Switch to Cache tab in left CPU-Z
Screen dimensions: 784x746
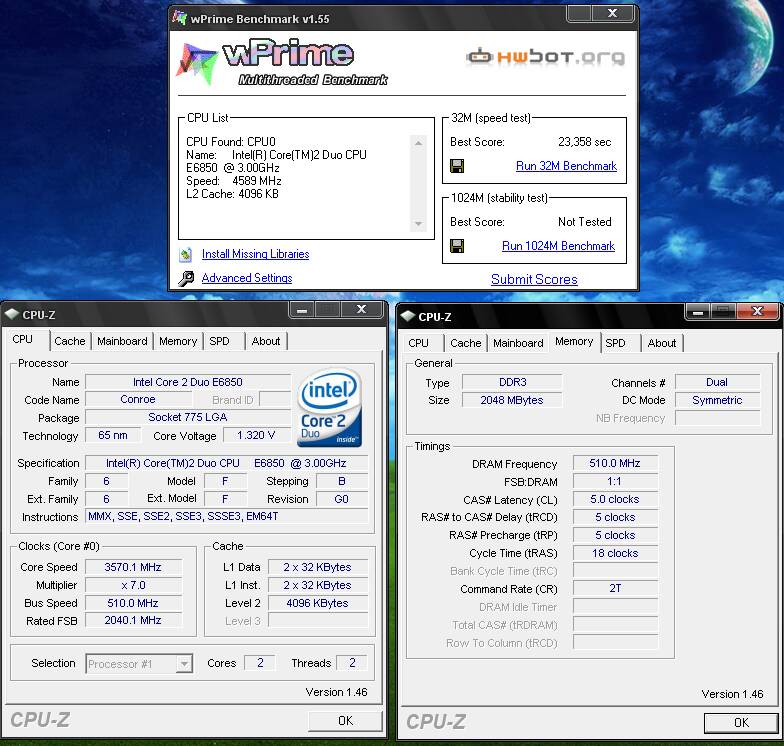click(70, 341)
